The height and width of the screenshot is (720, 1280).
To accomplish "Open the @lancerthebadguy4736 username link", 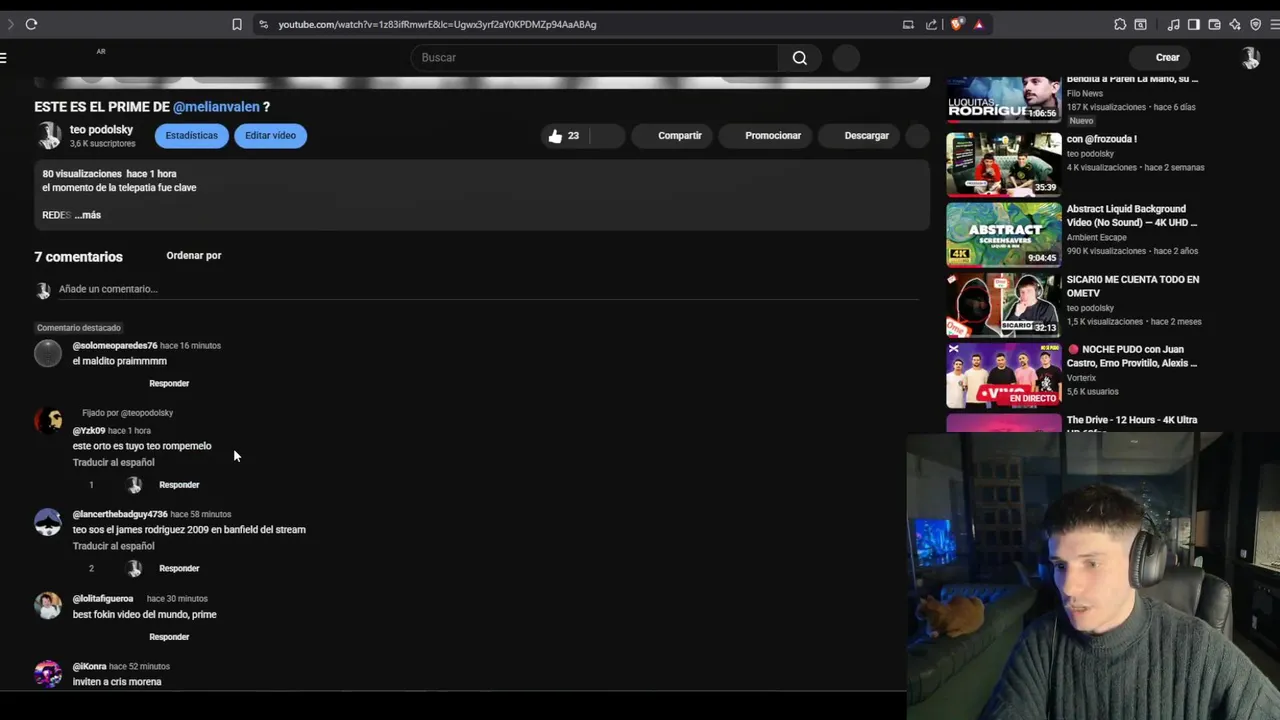I will (x=120, y=514).
